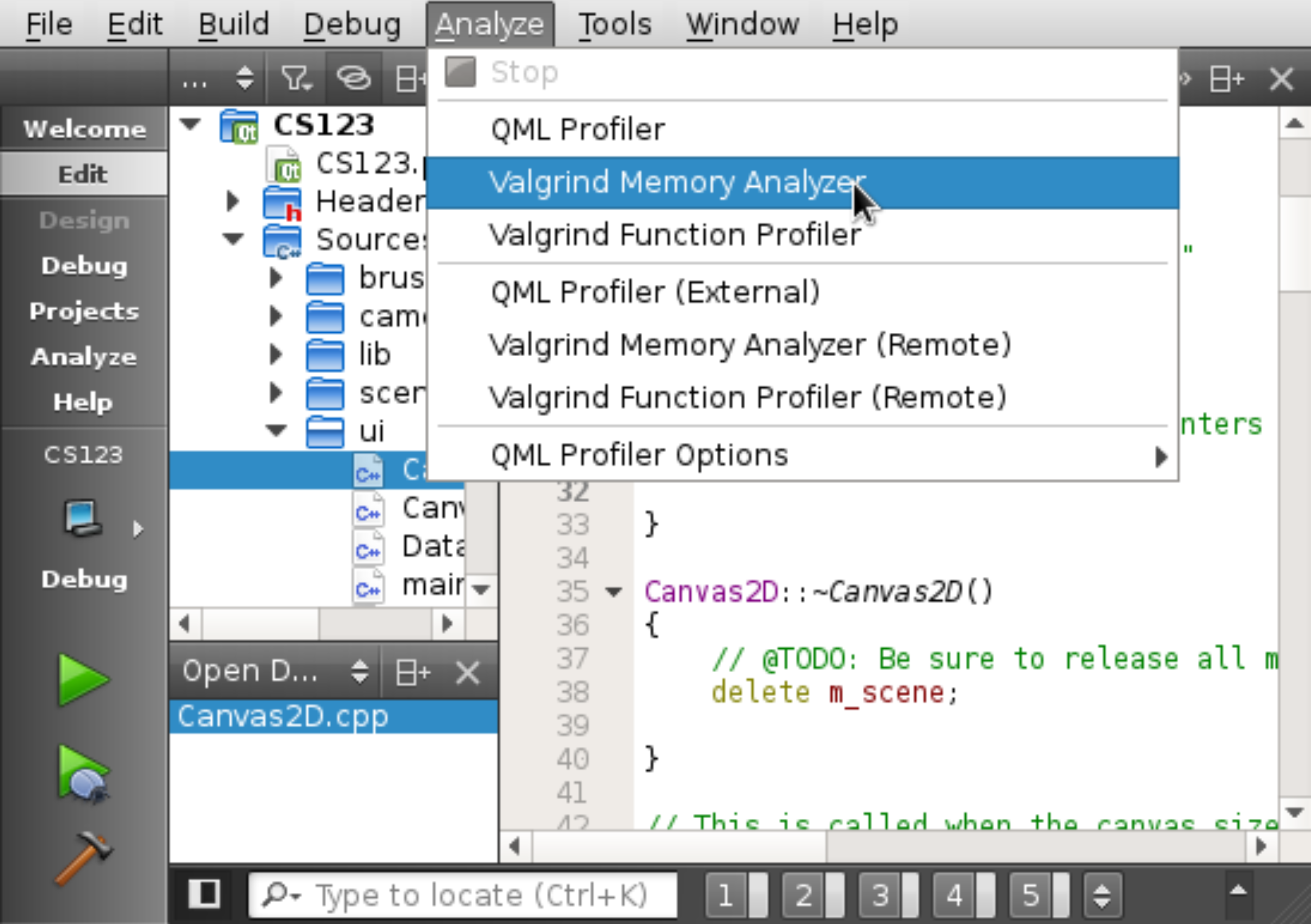Expand the brush folder
1311x924 pixels.
[275, 278]
